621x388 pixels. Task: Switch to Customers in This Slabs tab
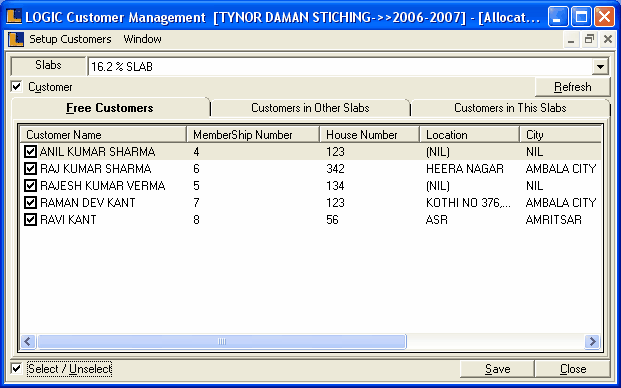coord(510,108)
